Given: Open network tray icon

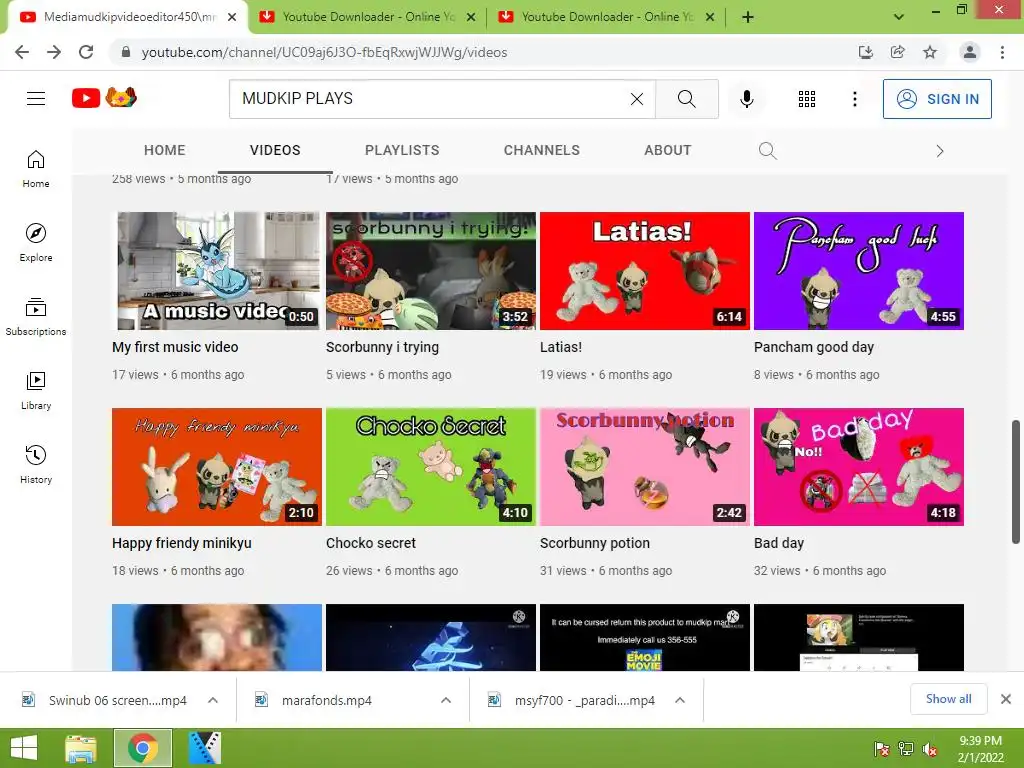Looking at the screenshot, I should (906, 749).
